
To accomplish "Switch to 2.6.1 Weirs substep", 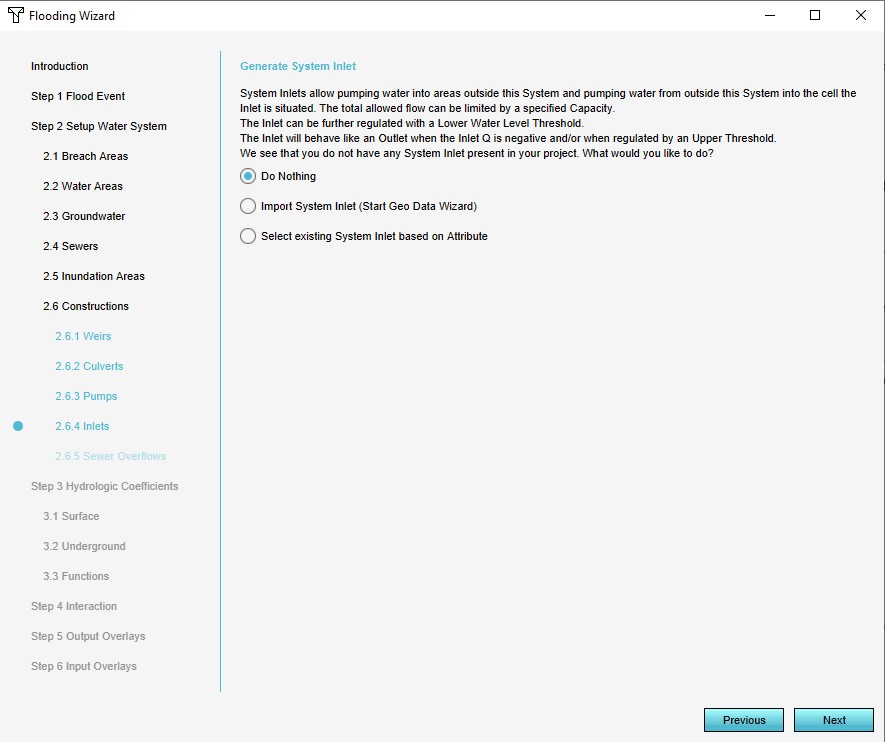I will click(x=83, y=336).
